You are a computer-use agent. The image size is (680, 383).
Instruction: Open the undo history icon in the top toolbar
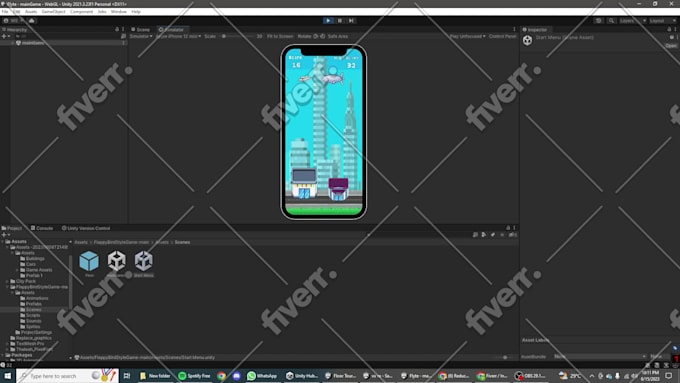coord(598,20)
